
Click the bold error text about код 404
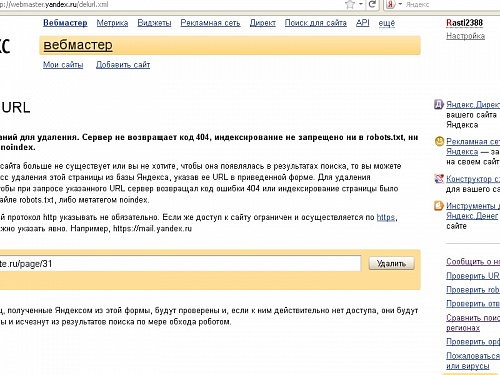click(209, 142)
